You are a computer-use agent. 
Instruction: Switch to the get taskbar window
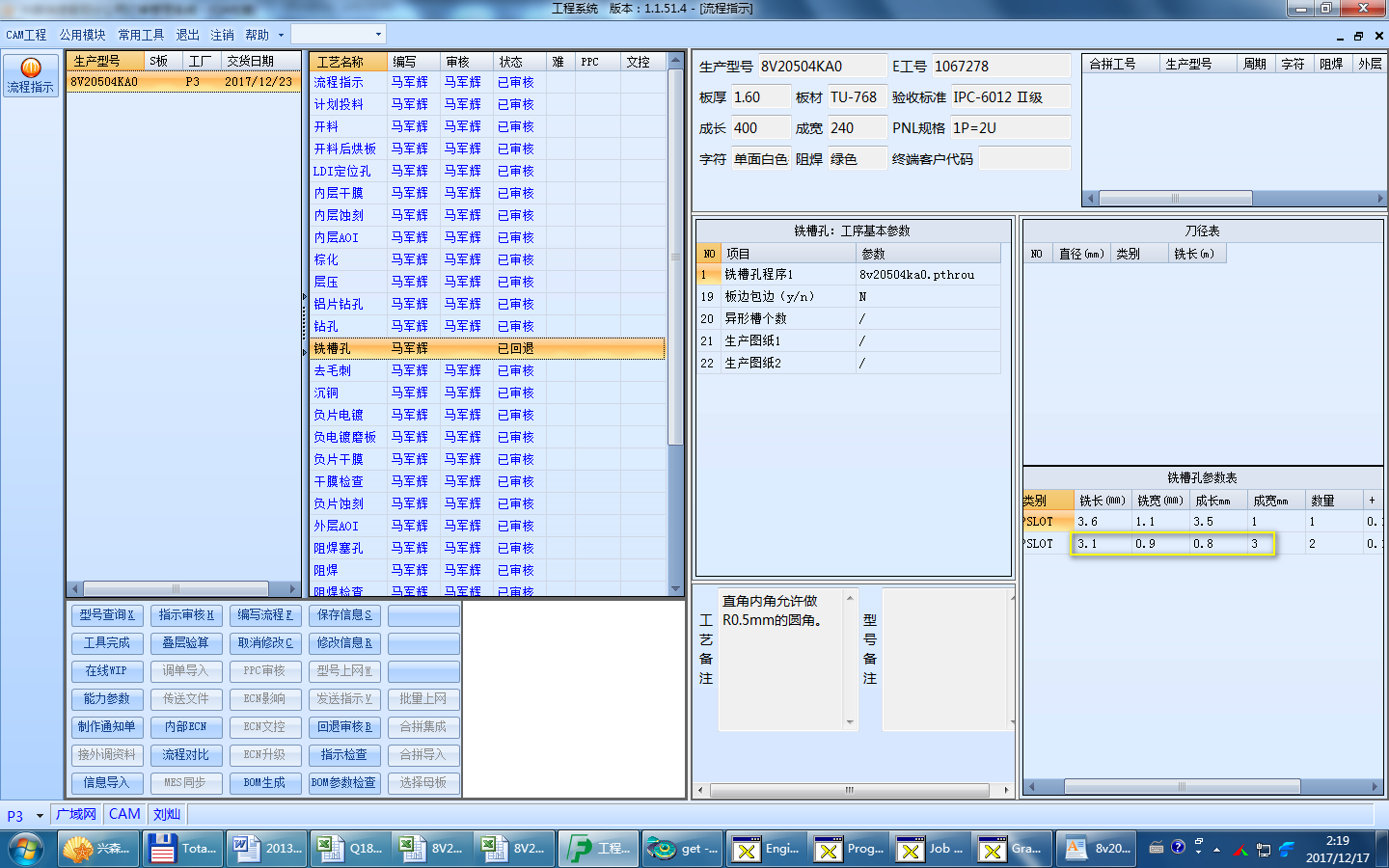click(x=682, y=849)
